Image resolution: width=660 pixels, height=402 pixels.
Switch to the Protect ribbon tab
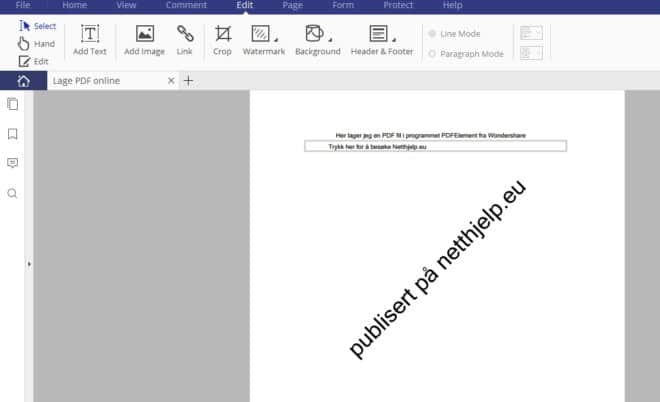point(398,5)
